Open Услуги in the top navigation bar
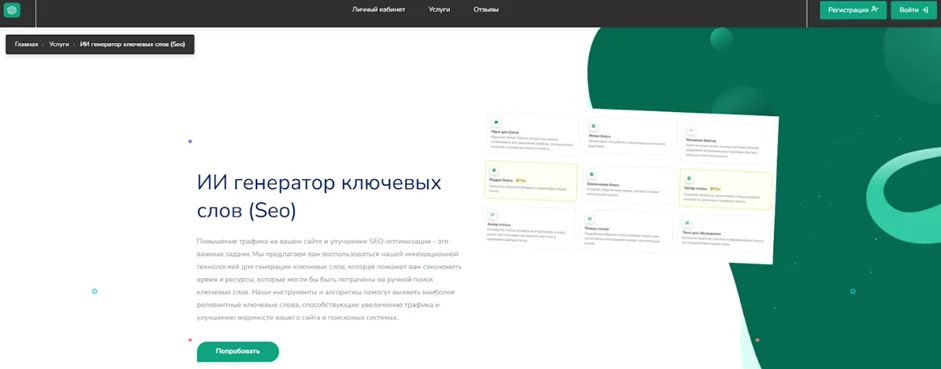This screenshot has width=941, height=369. click(x=439, y=10)
